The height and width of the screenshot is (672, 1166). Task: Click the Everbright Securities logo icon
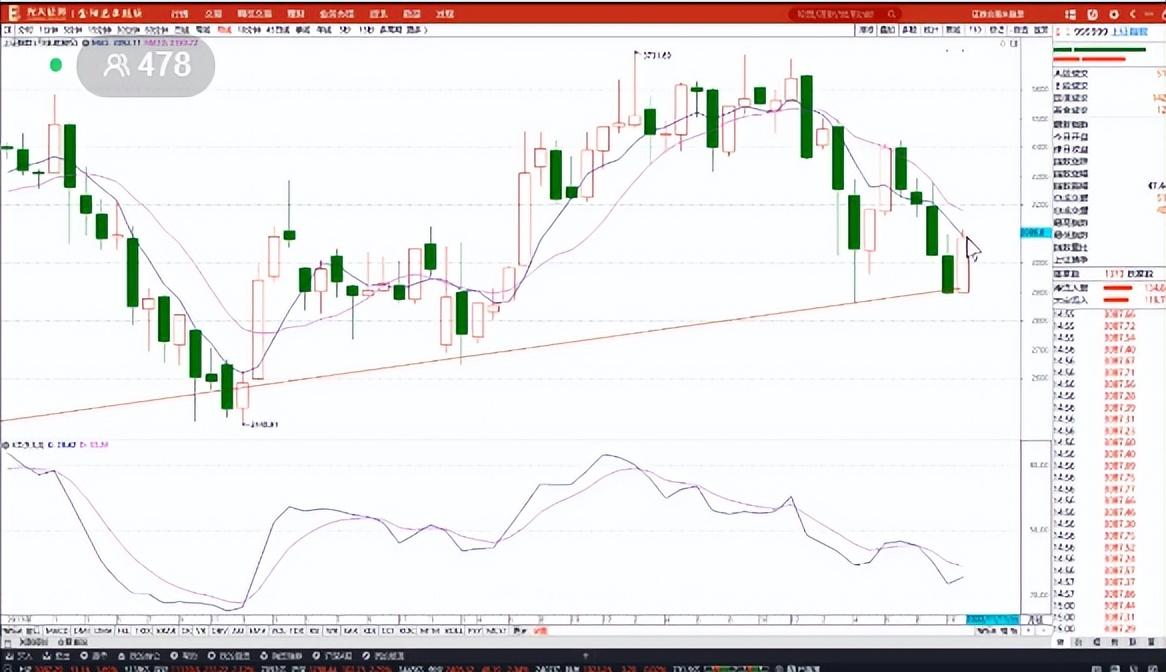[x=13, y=13]
